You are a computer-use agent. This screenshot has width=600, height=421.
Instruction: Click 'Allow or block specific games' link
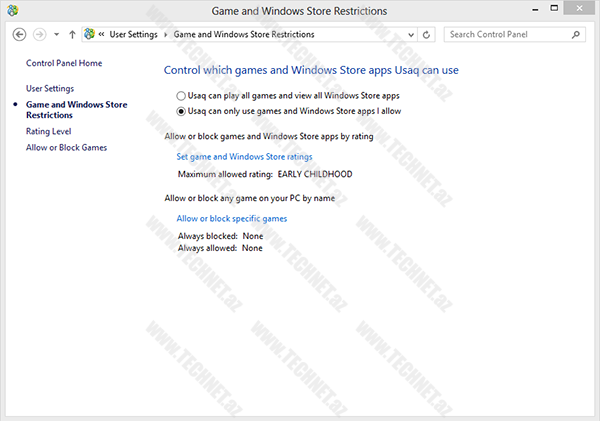tap(231, 218)
